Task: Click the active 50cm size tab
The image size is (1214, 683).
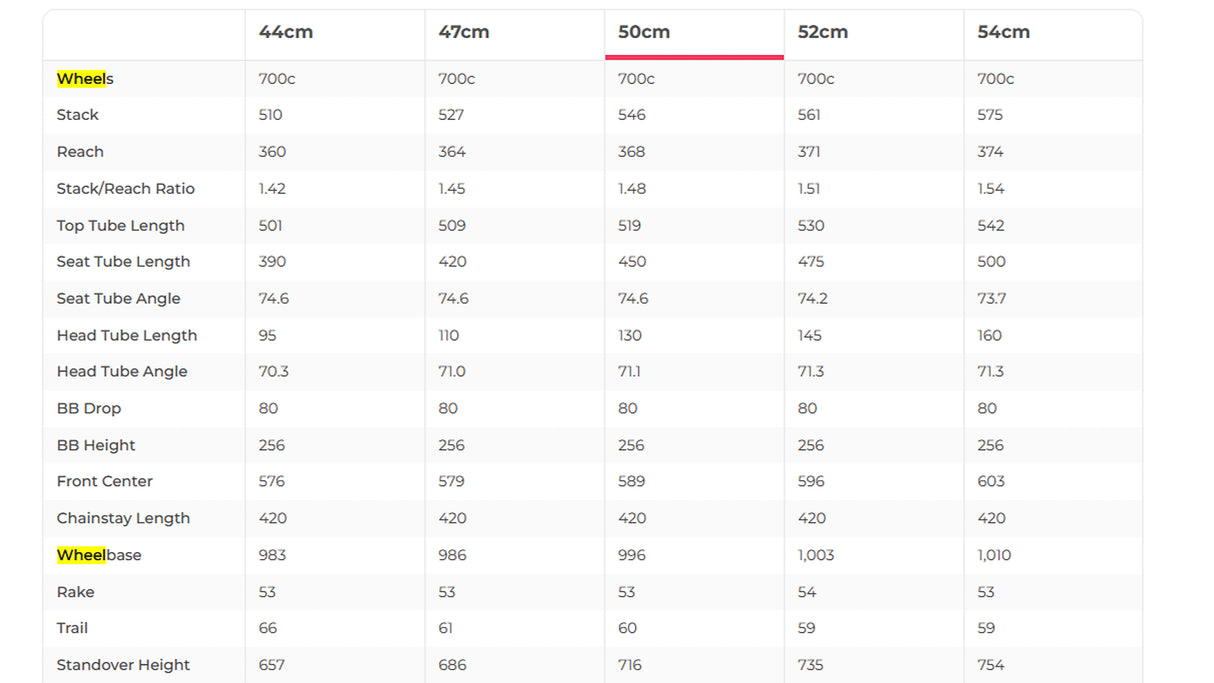Action: click(x=644, y=32)
